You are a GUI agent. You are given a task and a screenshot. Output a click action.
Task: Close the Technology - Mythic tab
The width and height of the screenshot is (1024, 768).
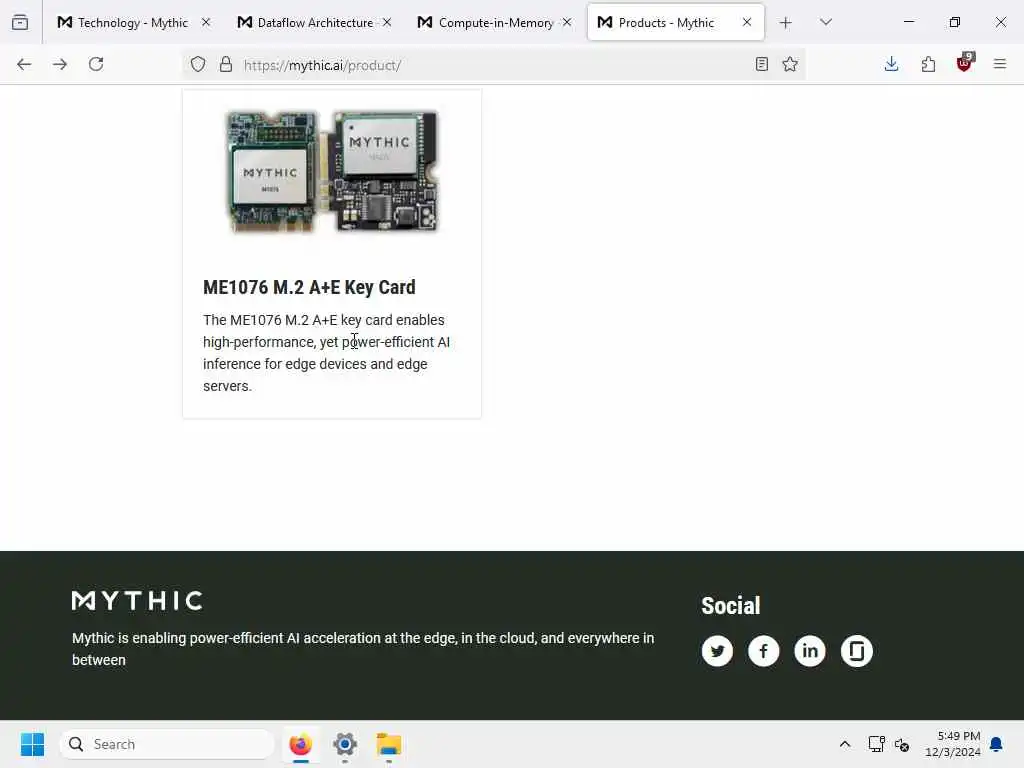tap(206, 22)
